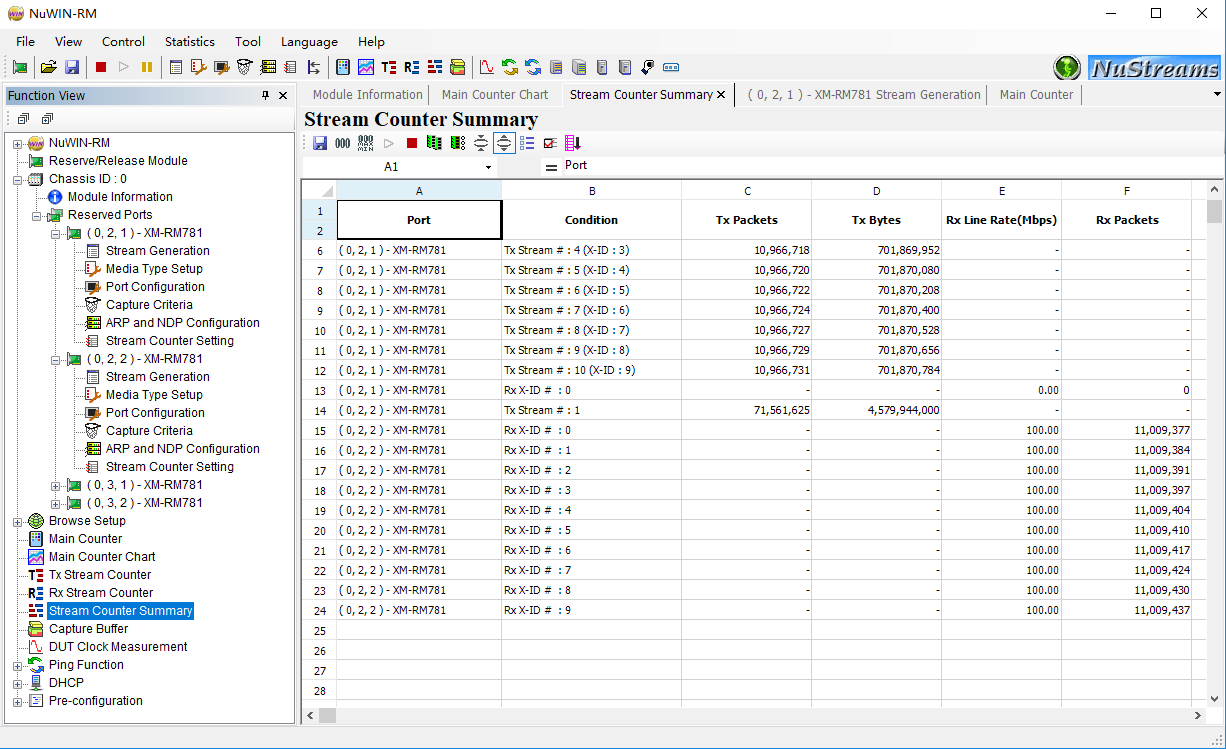Image resolution: width=1226 pixels, height=749 pixels.
Task: Open Media Type Setup toolbar icon
Action: [198, 67]
